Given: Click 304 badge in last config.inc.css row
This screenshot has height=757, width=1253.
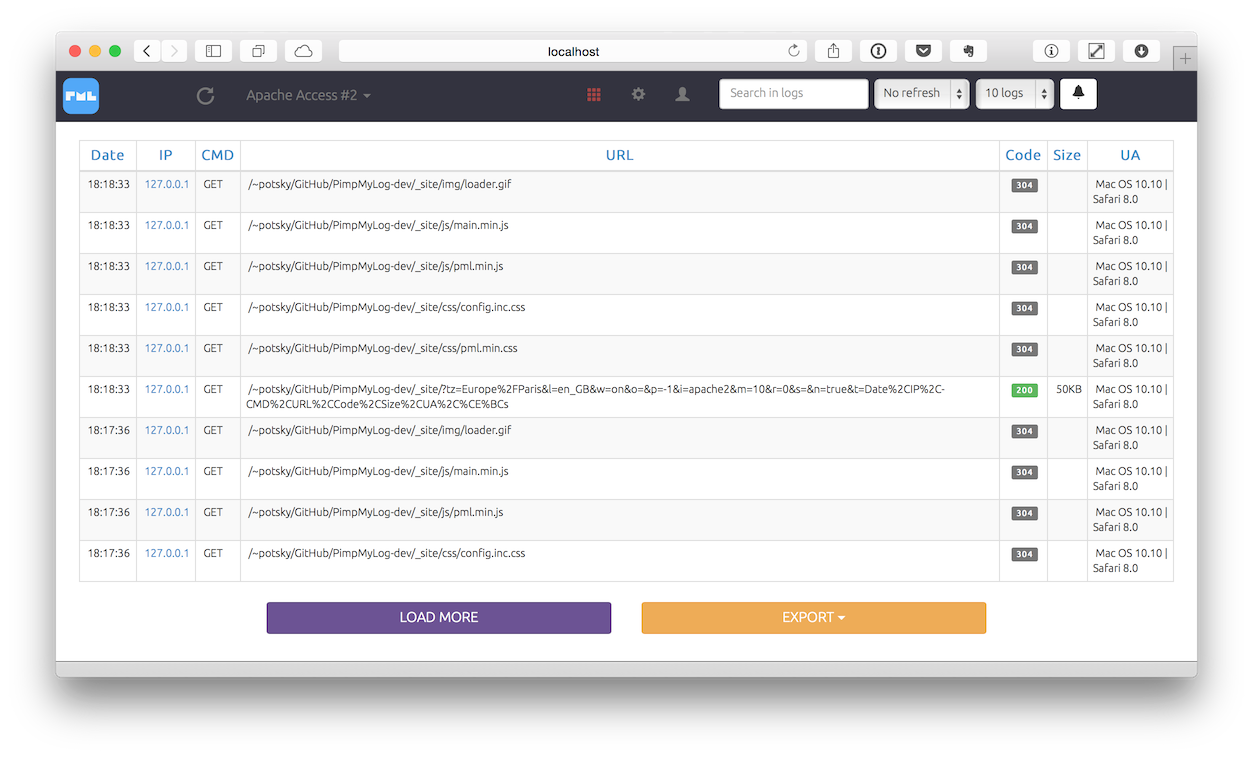Looking at the screenshot, I should point(1024,554).
